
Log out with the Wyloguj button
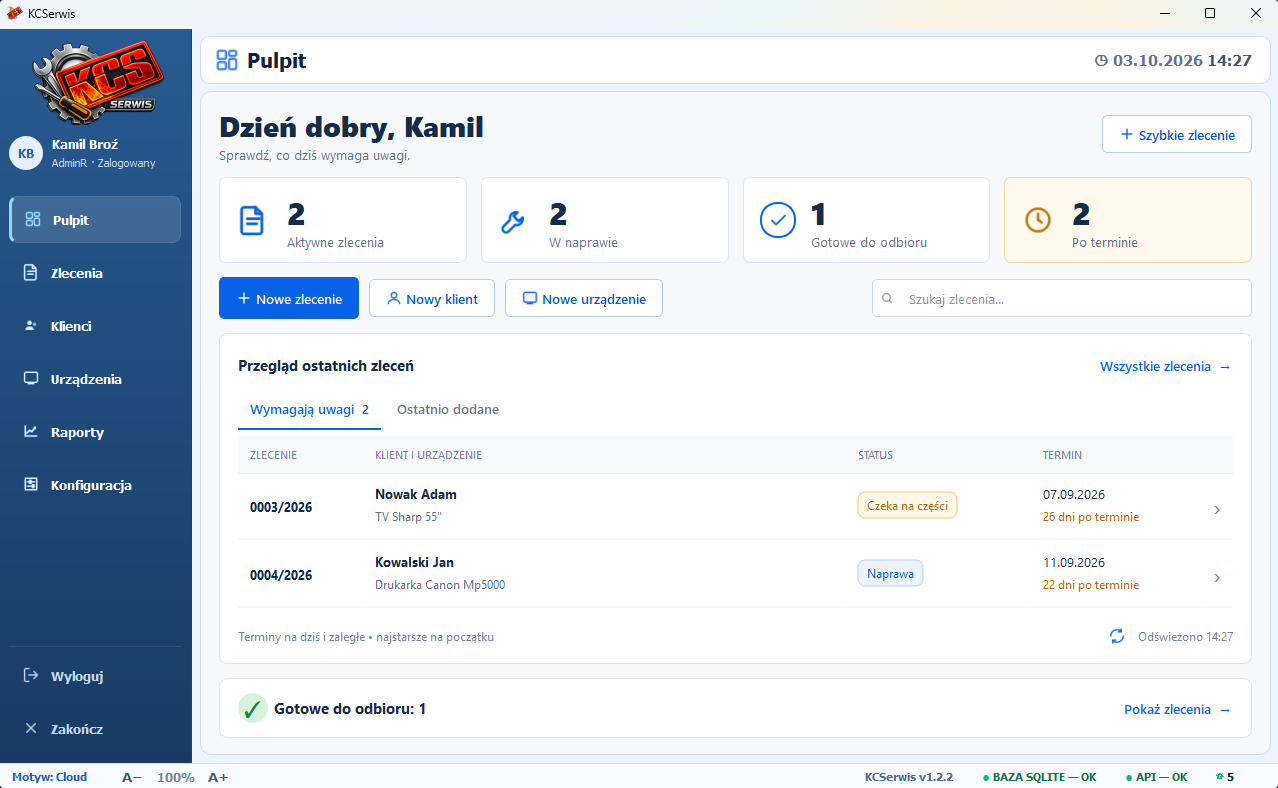(96, 676)
